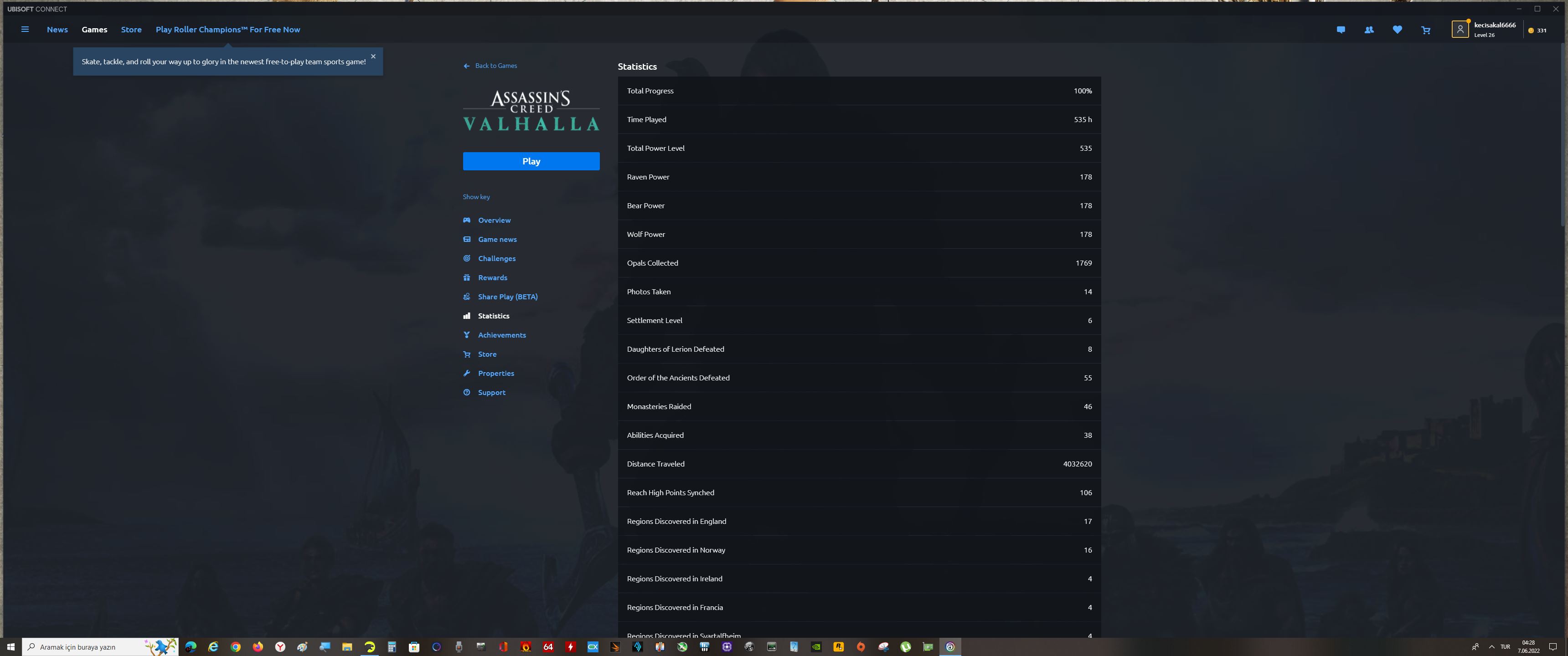Open the Rewards section
This screenshot has width=1568, height=656.
click(x=492, y=277)
